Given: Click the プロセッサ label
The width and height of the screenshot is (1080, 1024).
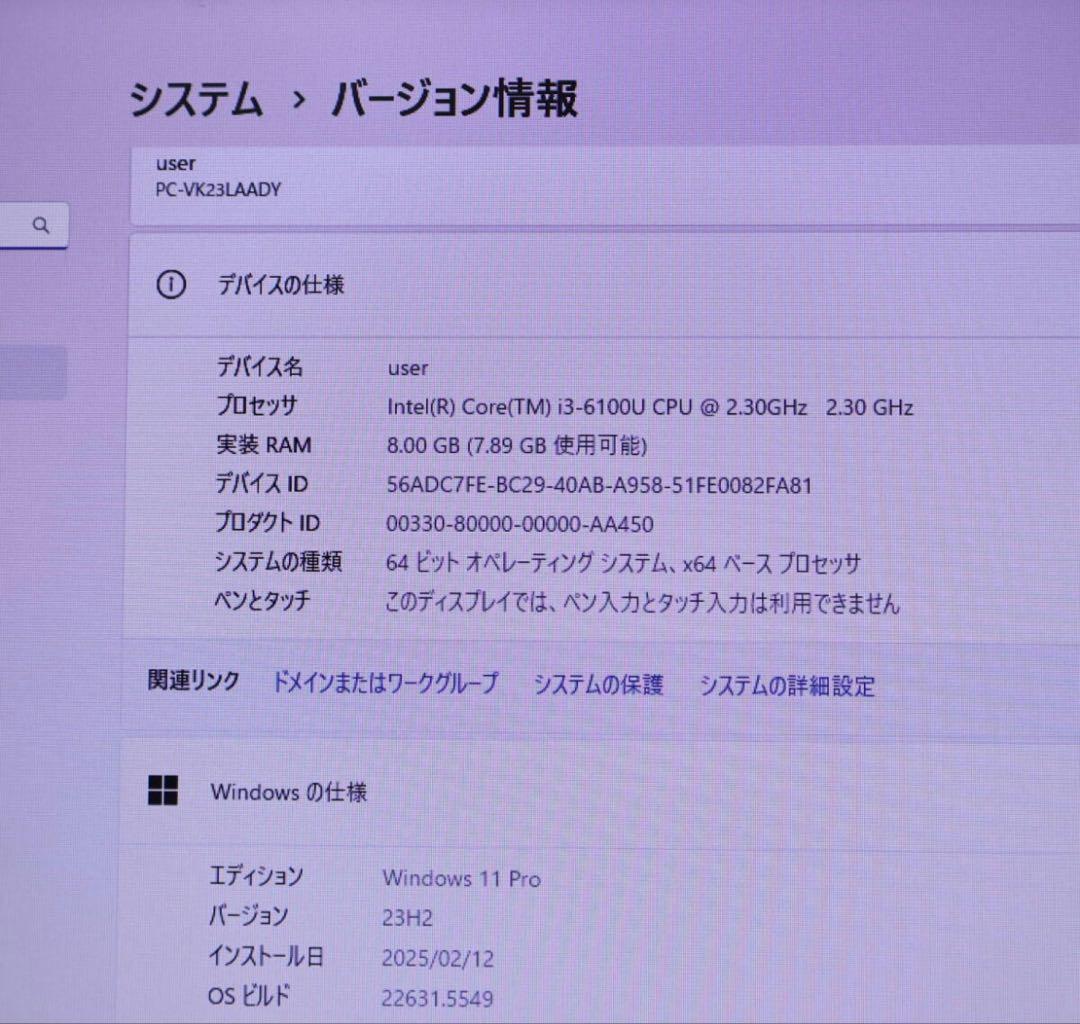Looking at the screenshot, I should (x=257, y=405).
